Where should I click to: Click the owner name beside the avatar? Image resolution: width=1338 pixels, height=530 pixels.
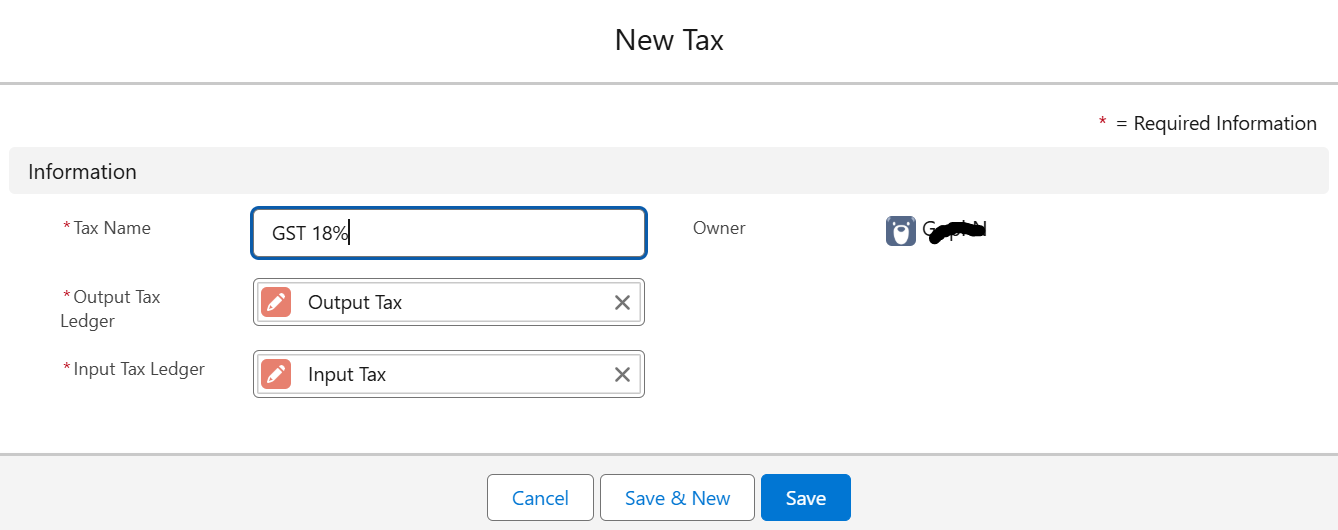(955, 231)
